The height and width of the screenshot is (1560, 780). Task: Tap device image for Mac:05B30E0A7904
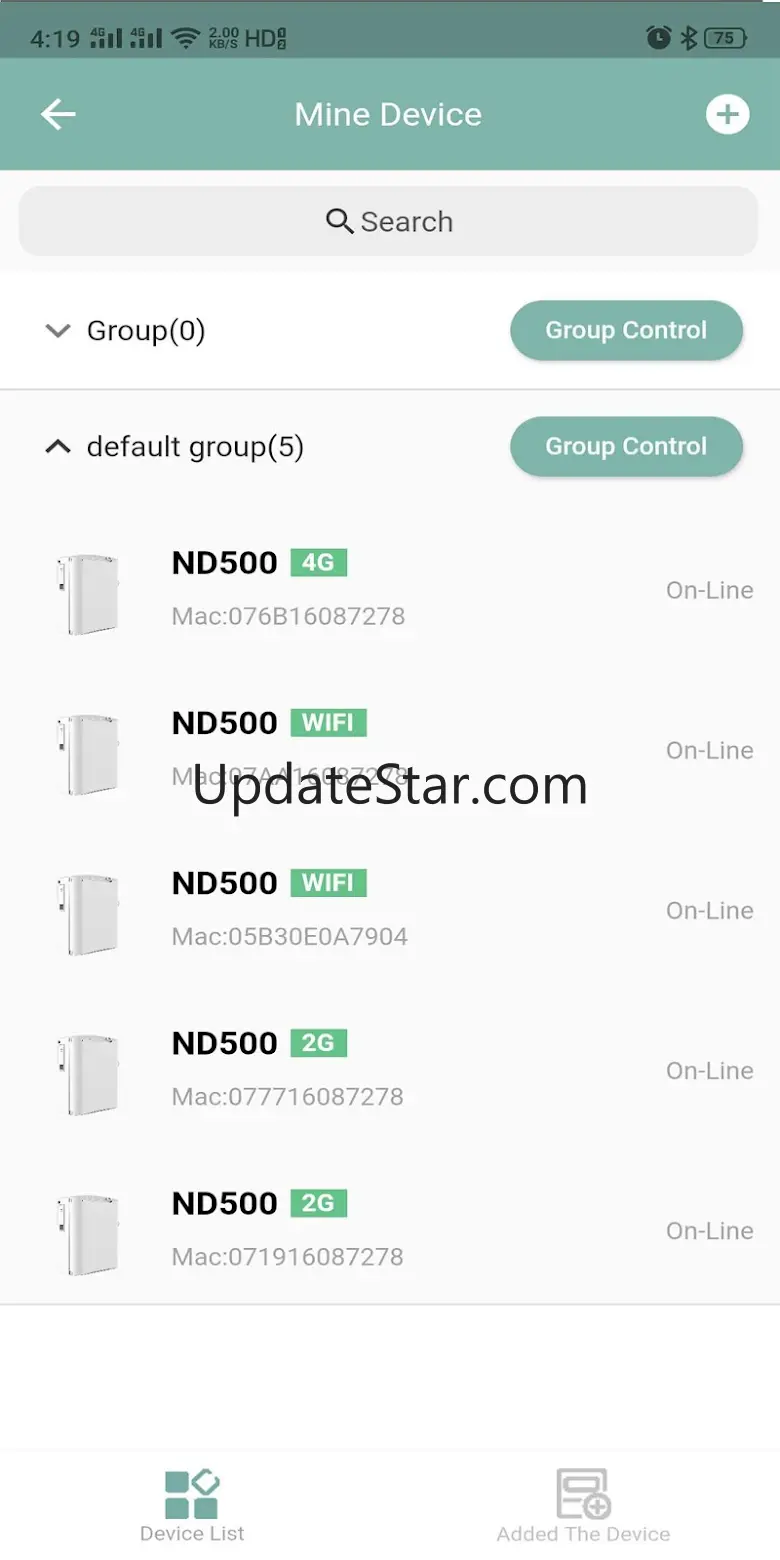tap(88, 914)
